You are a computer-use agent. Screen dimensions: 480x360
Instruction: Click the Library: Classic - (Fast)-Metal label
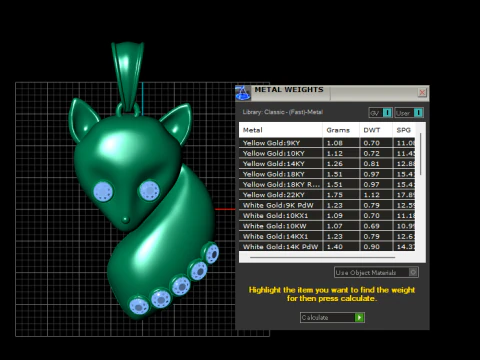tap(283, 112)
